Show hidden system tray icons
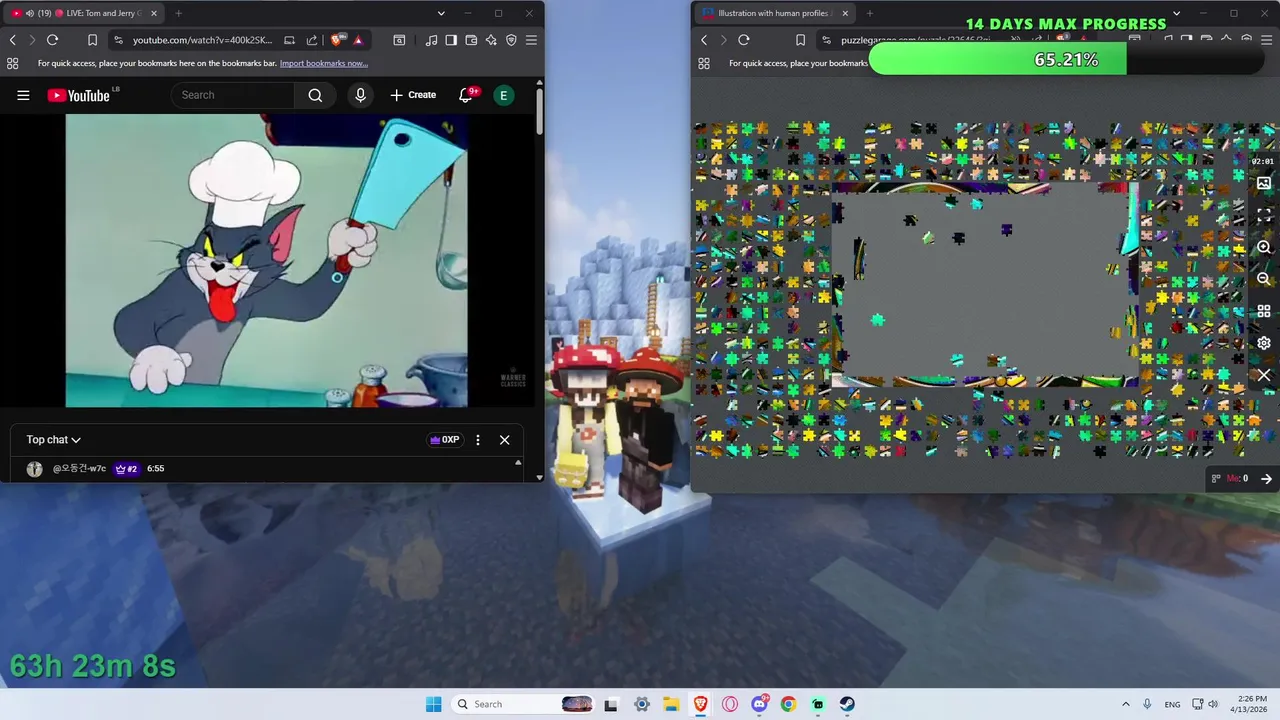 tap(1125, 704)
